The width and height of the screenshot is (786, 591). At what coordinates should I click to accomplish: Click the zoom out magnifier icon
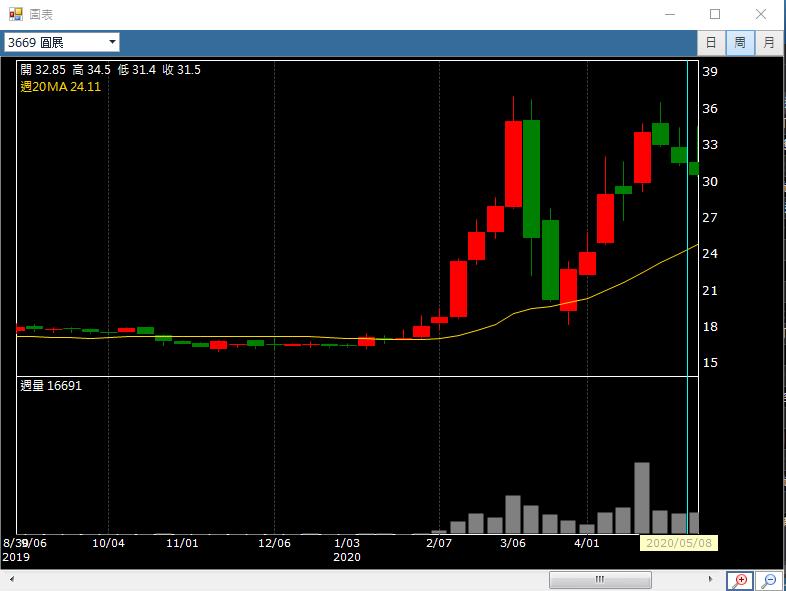click(x=769, y=580)
